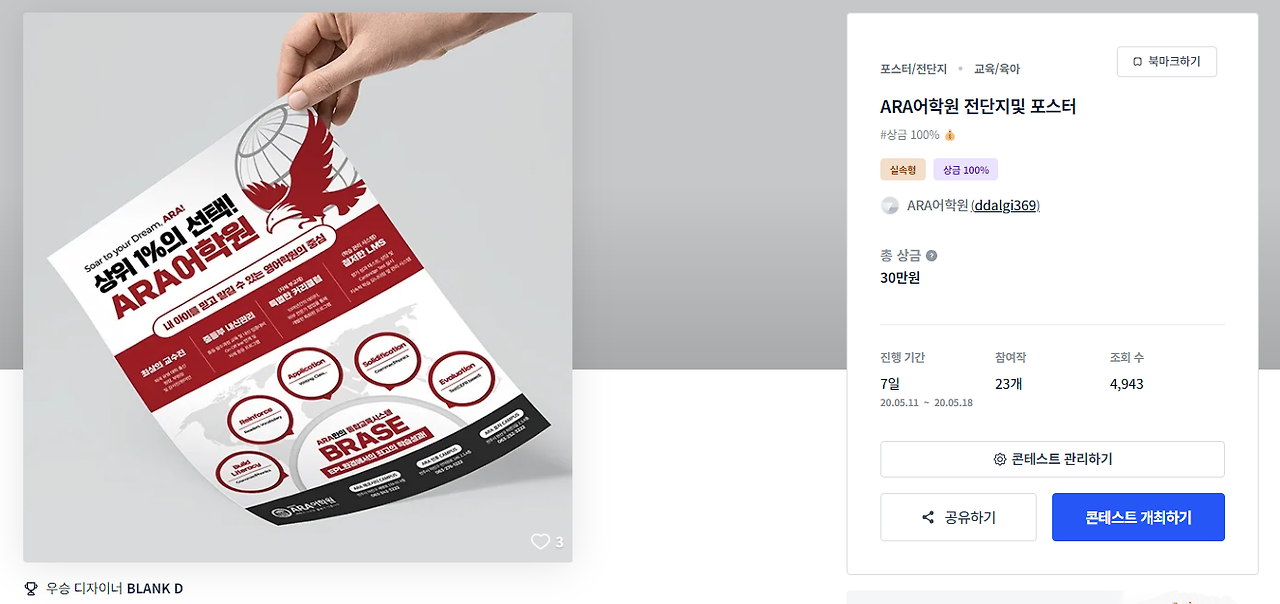Click the money bag emoji after #상금 100%

tap(950, 135)
